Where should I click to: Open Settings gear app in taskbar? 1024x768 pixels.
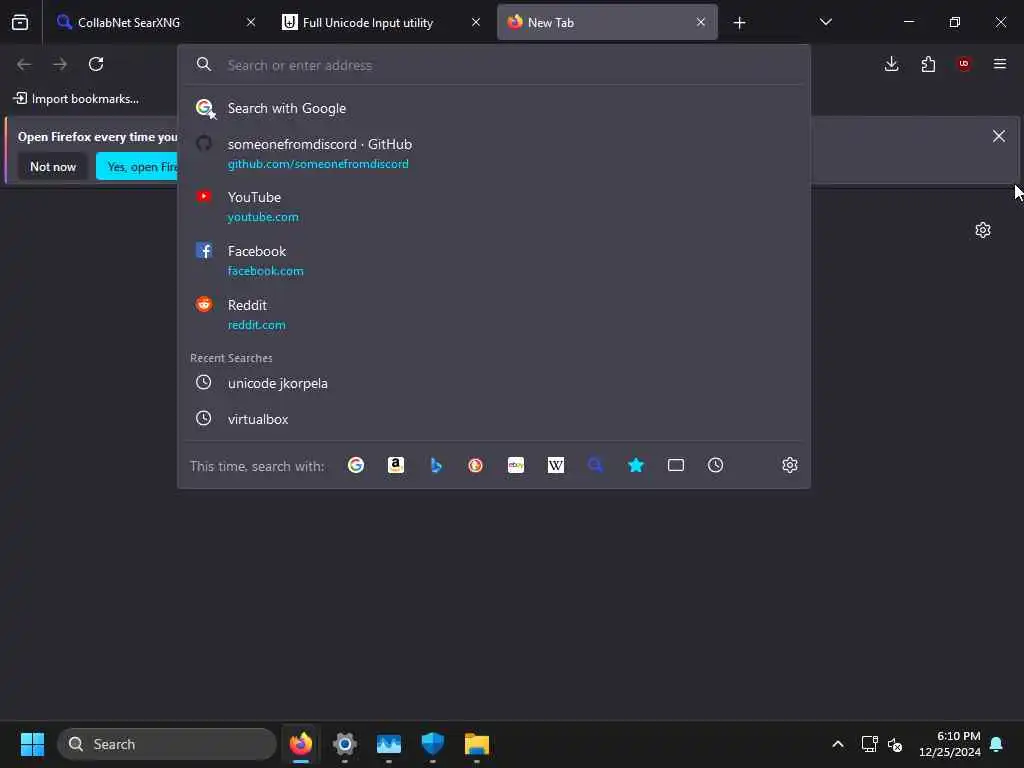tap(345, 744)
